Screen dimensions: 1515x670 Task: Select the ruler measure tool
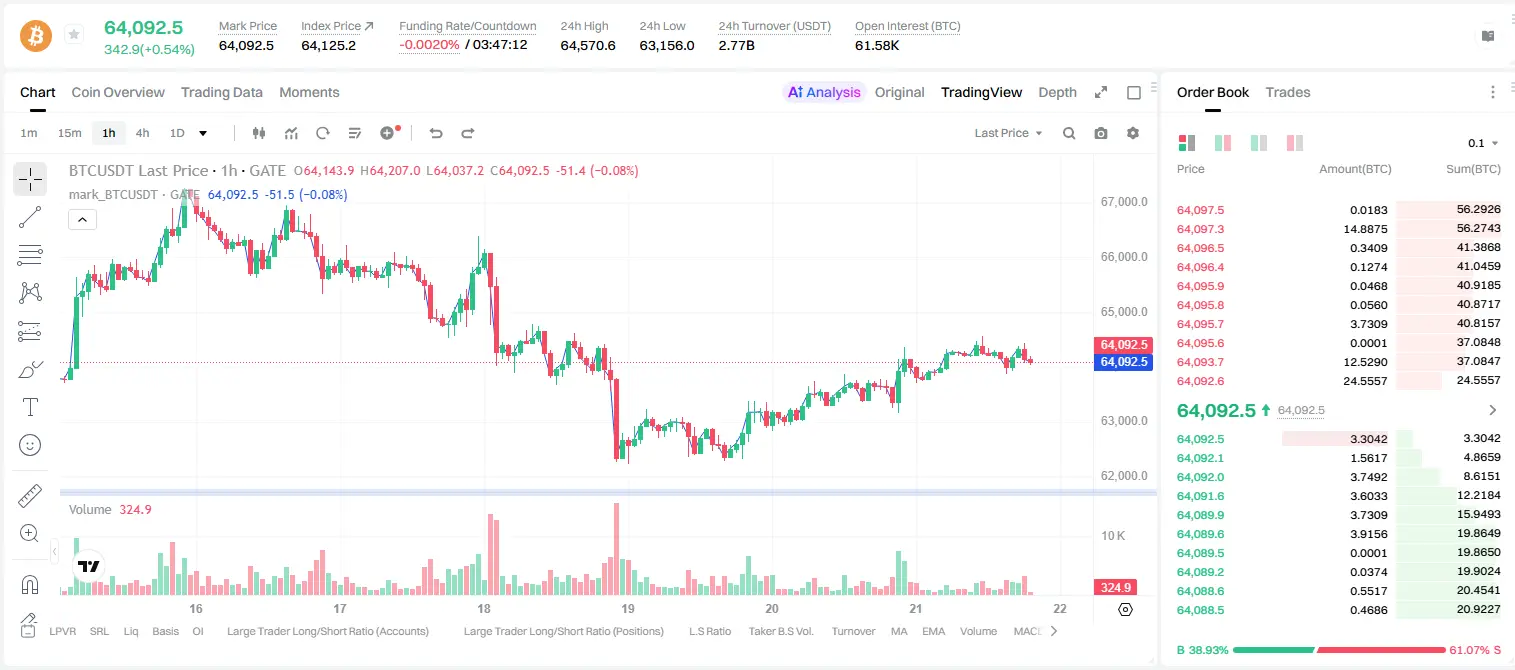(30, 495)
